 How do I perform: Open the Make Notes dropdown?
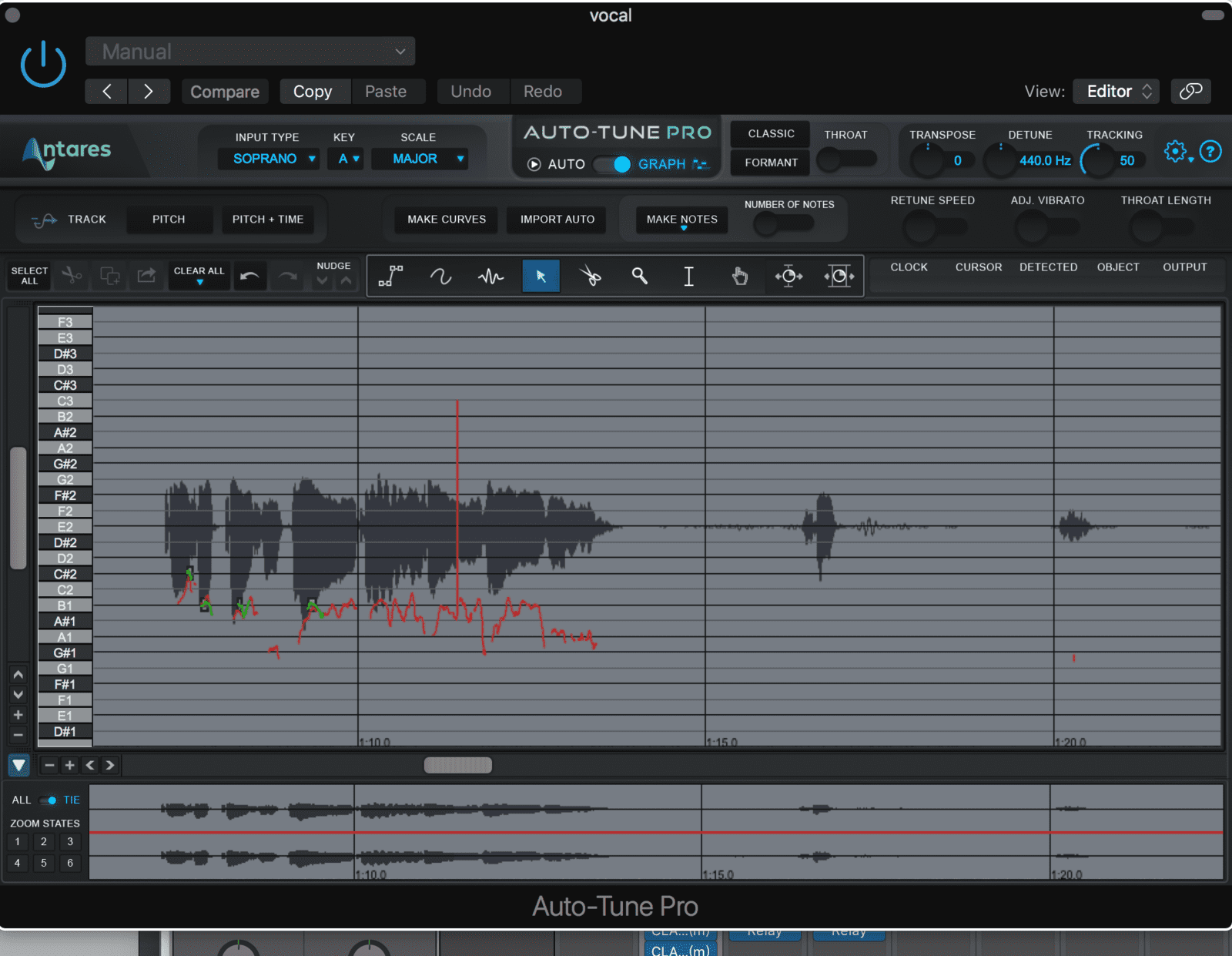click(681, 220)
